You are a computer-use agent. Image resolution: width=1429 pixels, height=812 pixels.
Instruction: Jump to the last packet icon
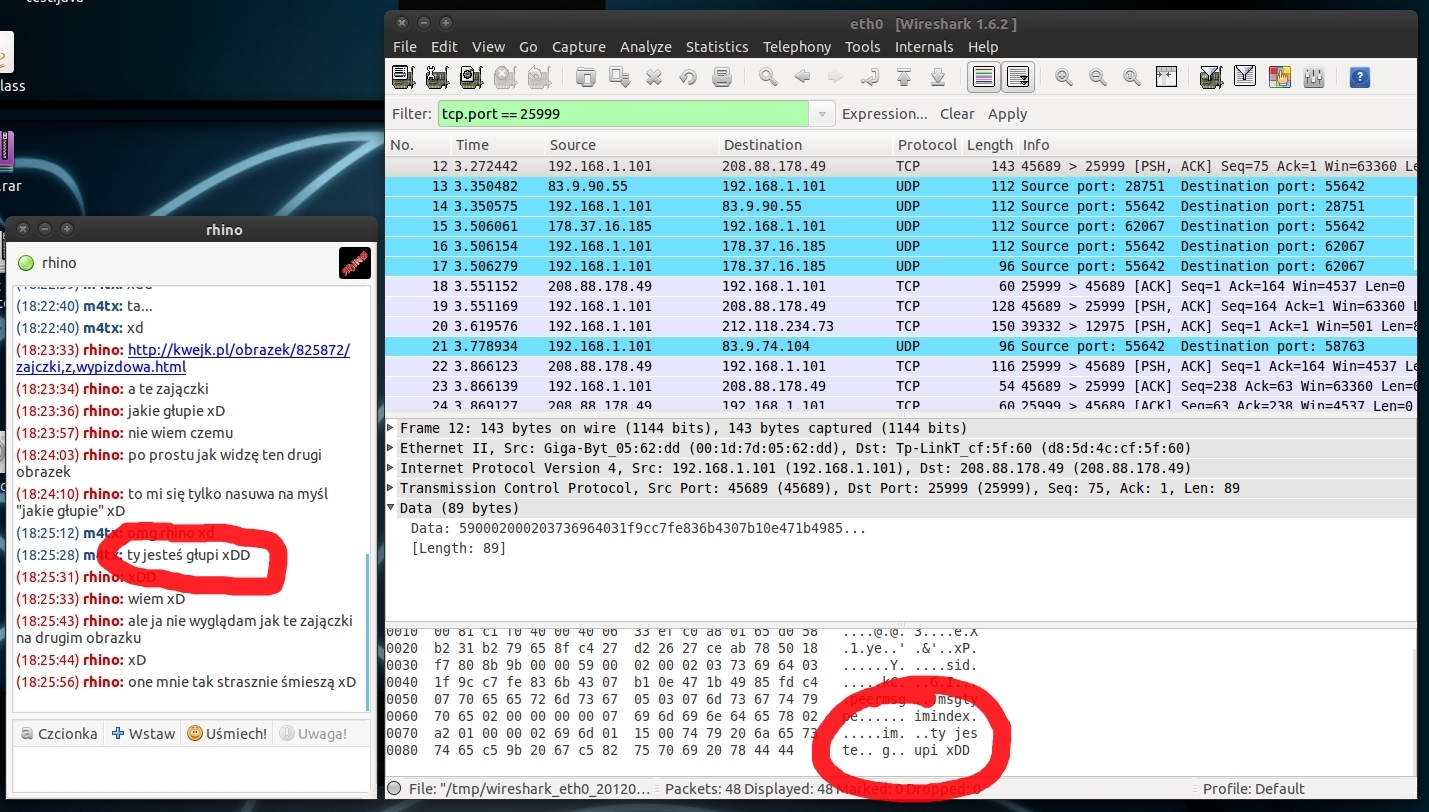click(938, 77)
